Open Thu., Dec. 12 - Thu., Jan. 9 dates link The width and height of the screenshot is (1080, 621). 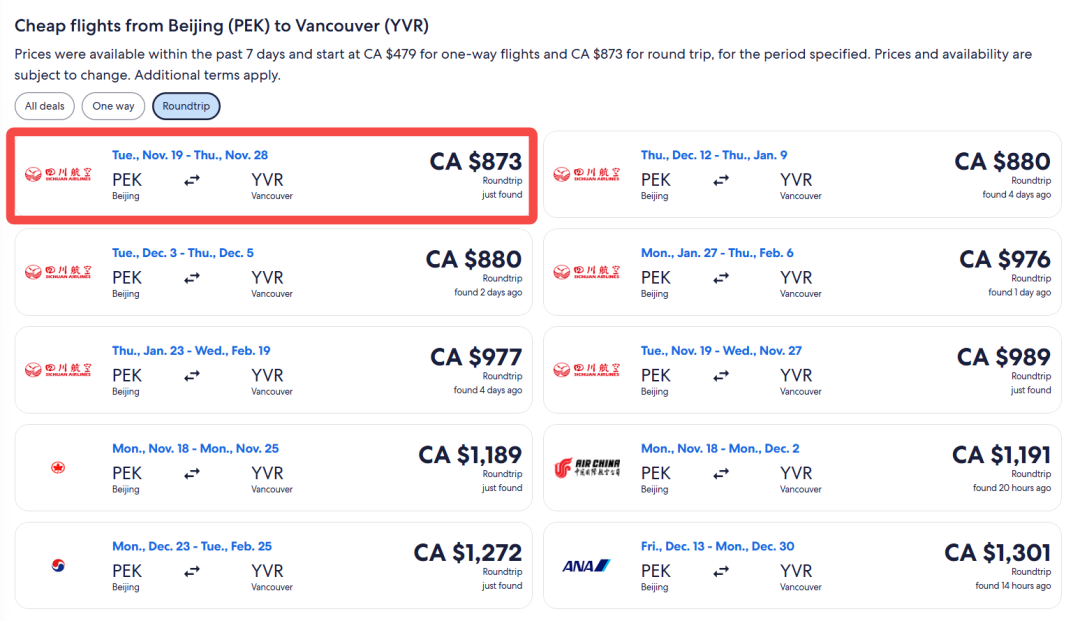click(714, 155)
